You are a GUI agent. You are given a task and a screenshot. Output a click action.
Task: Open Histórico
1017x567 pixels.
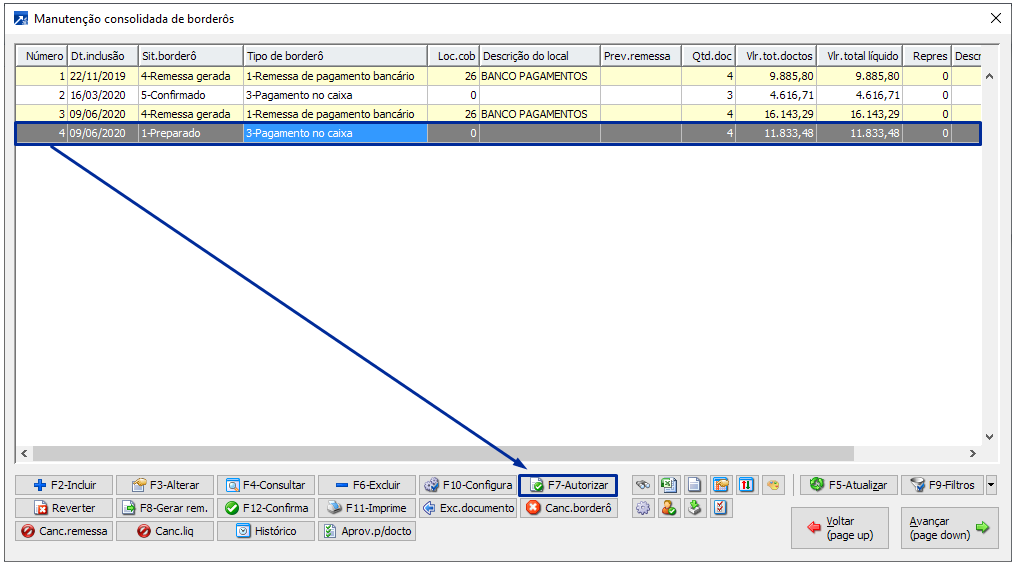(x=266, y=531)
